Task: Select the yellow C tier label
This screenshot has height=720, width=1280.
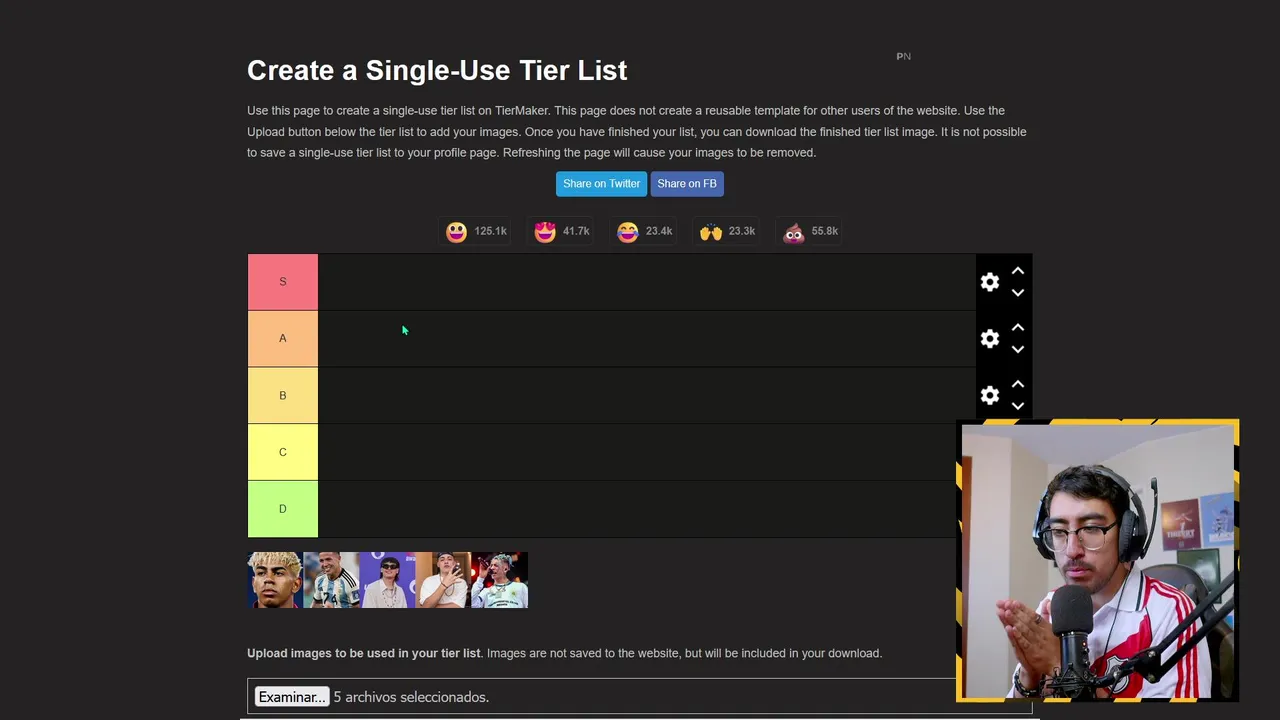Action: 283,452
